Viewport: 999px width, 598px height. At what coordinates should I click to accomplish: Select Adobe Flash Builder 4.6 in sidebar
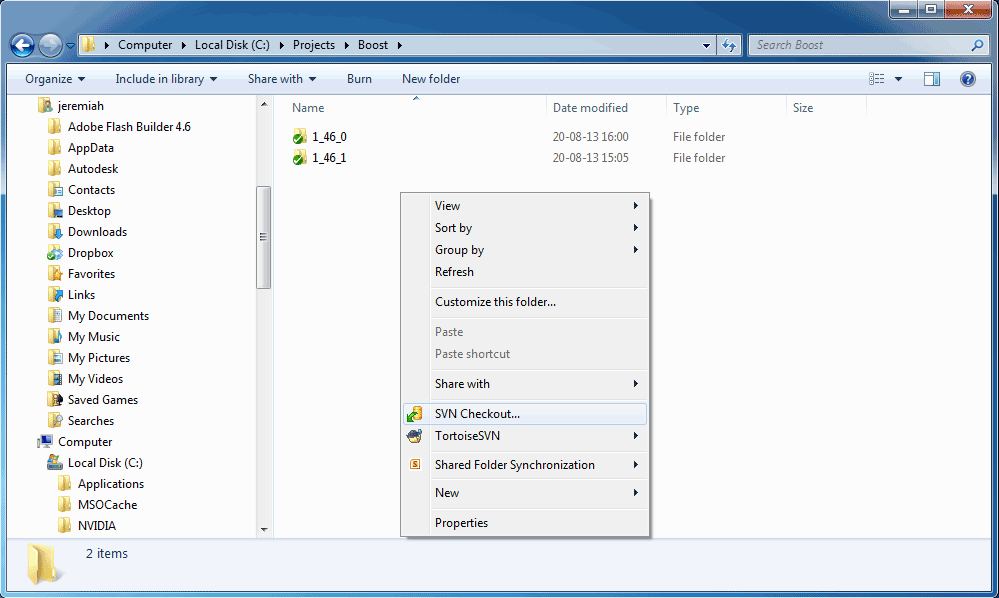[129, 127]
